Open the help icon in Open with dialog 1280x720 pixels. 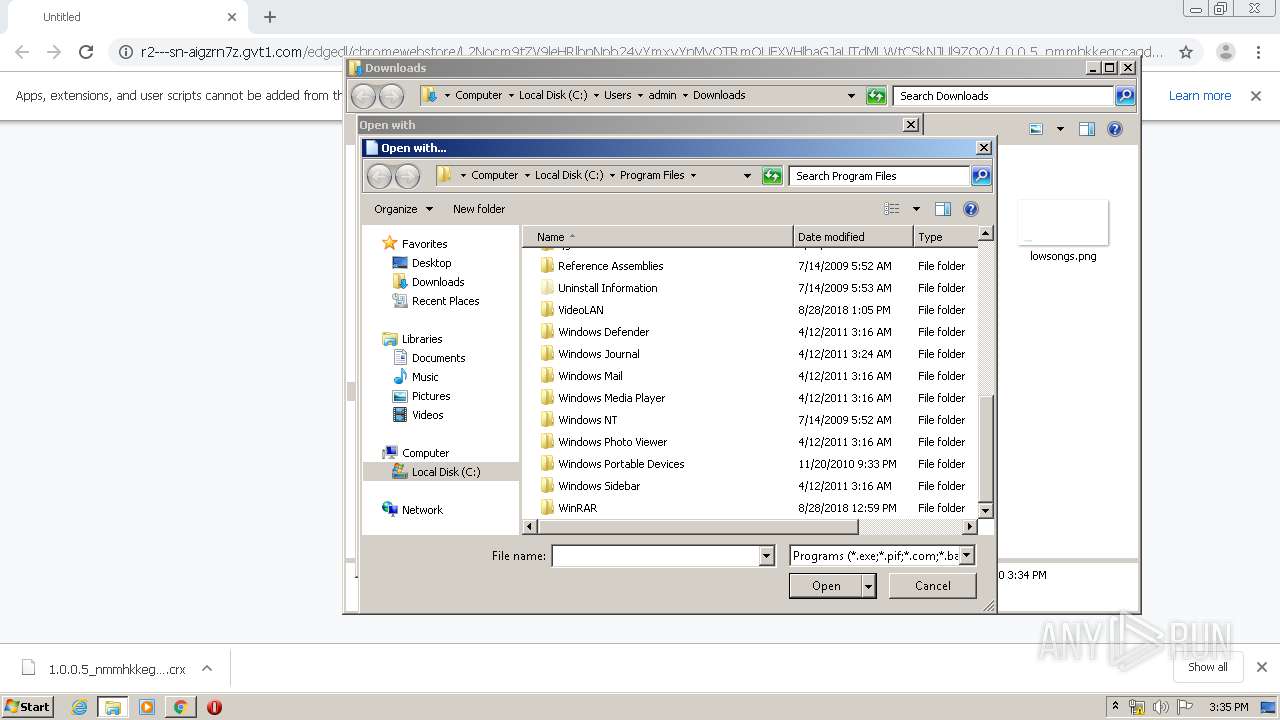tap(970, 209)
